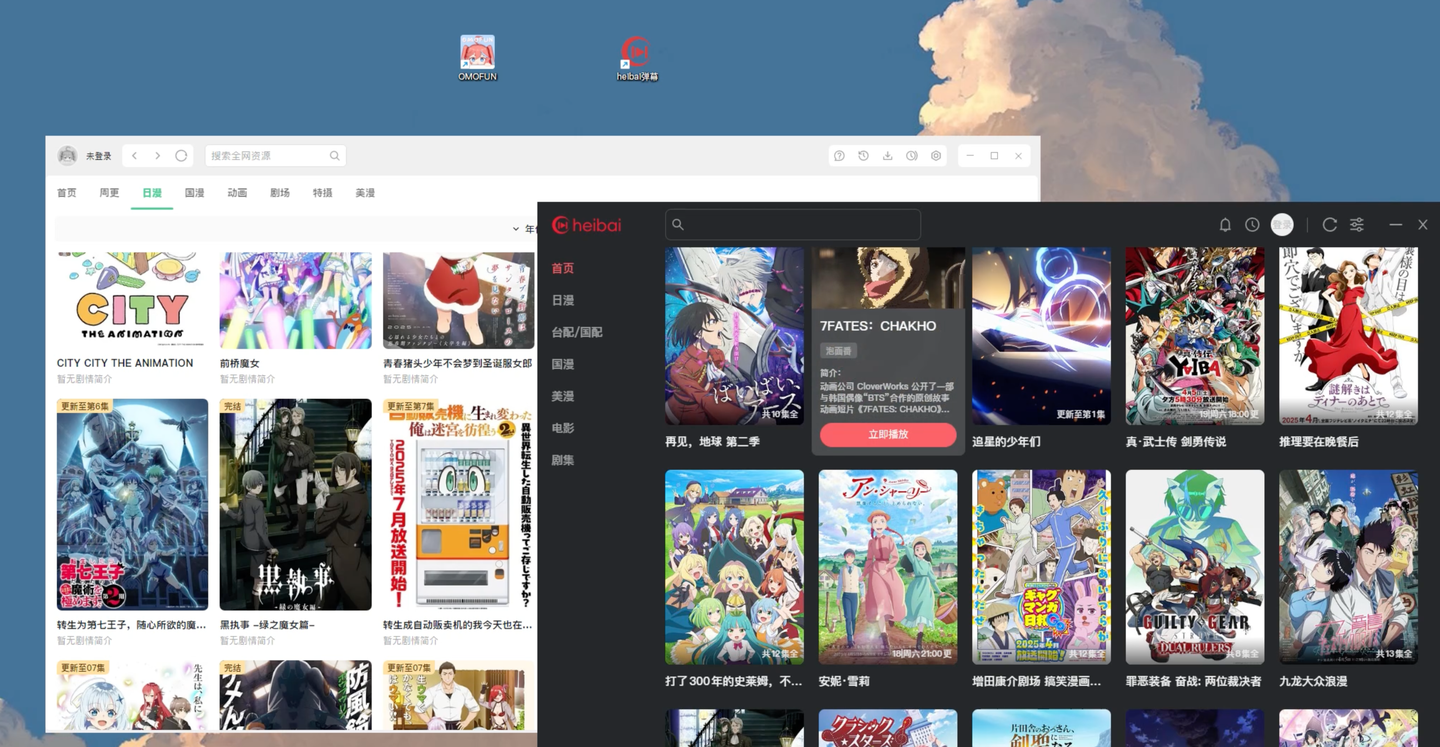Image resolution: width=1440 pixels, height=747 pixels.
Task: Open 追星的少年们 poster in heibai
Action: (x=1041, y=336)
